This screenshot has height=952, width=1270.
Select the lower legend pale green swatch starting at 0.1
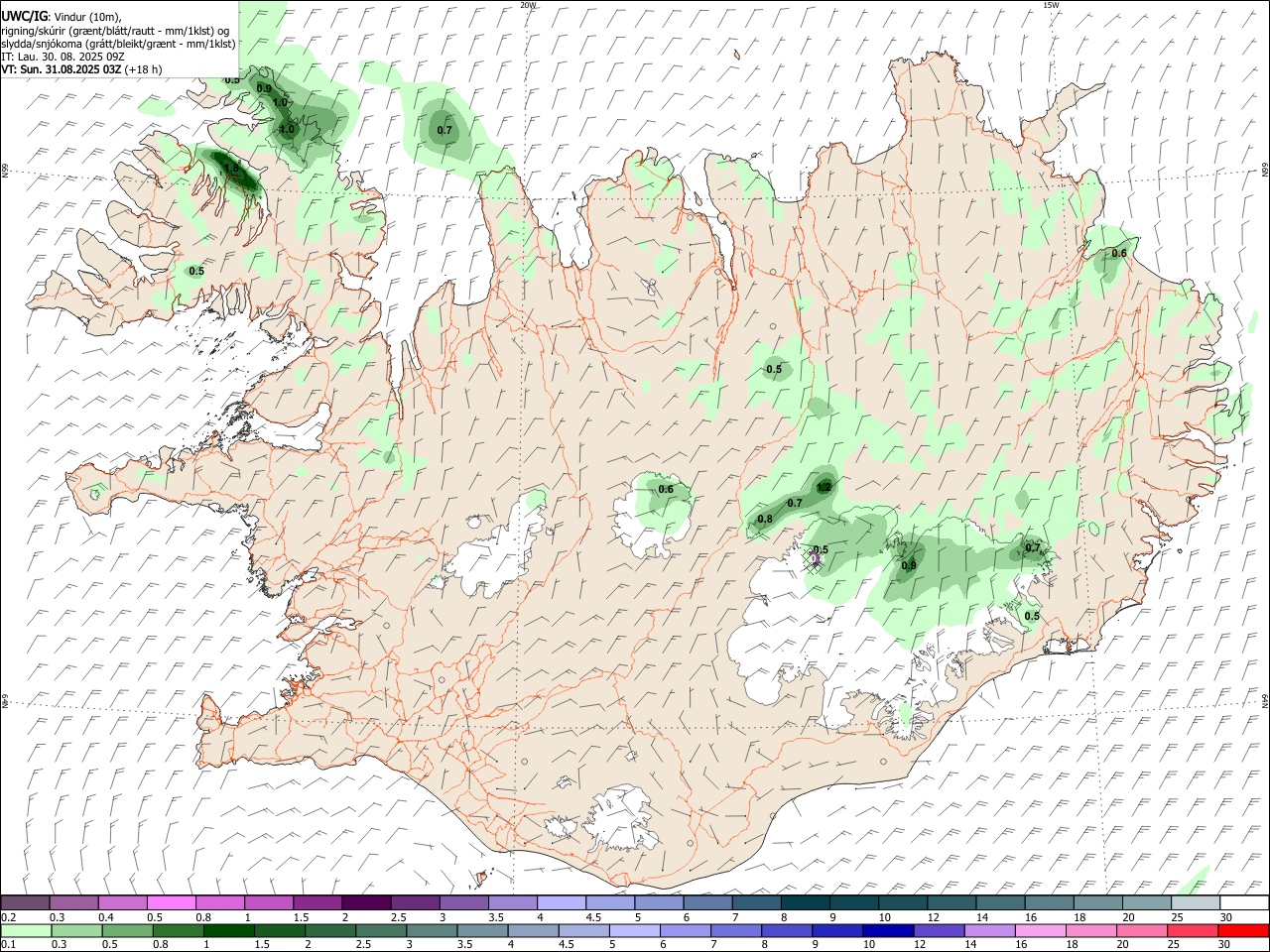tap(26, 930)
